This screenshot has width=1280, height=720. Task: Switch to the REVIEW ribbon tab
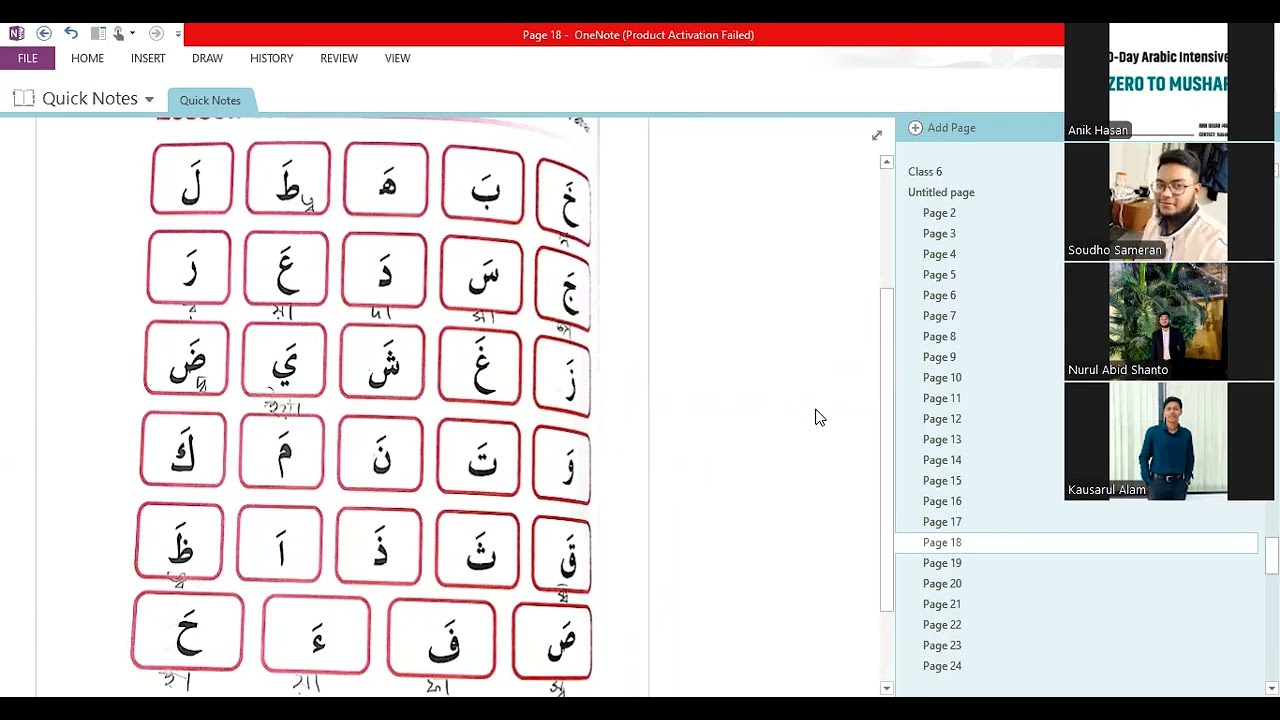click(x=339, y=58)
